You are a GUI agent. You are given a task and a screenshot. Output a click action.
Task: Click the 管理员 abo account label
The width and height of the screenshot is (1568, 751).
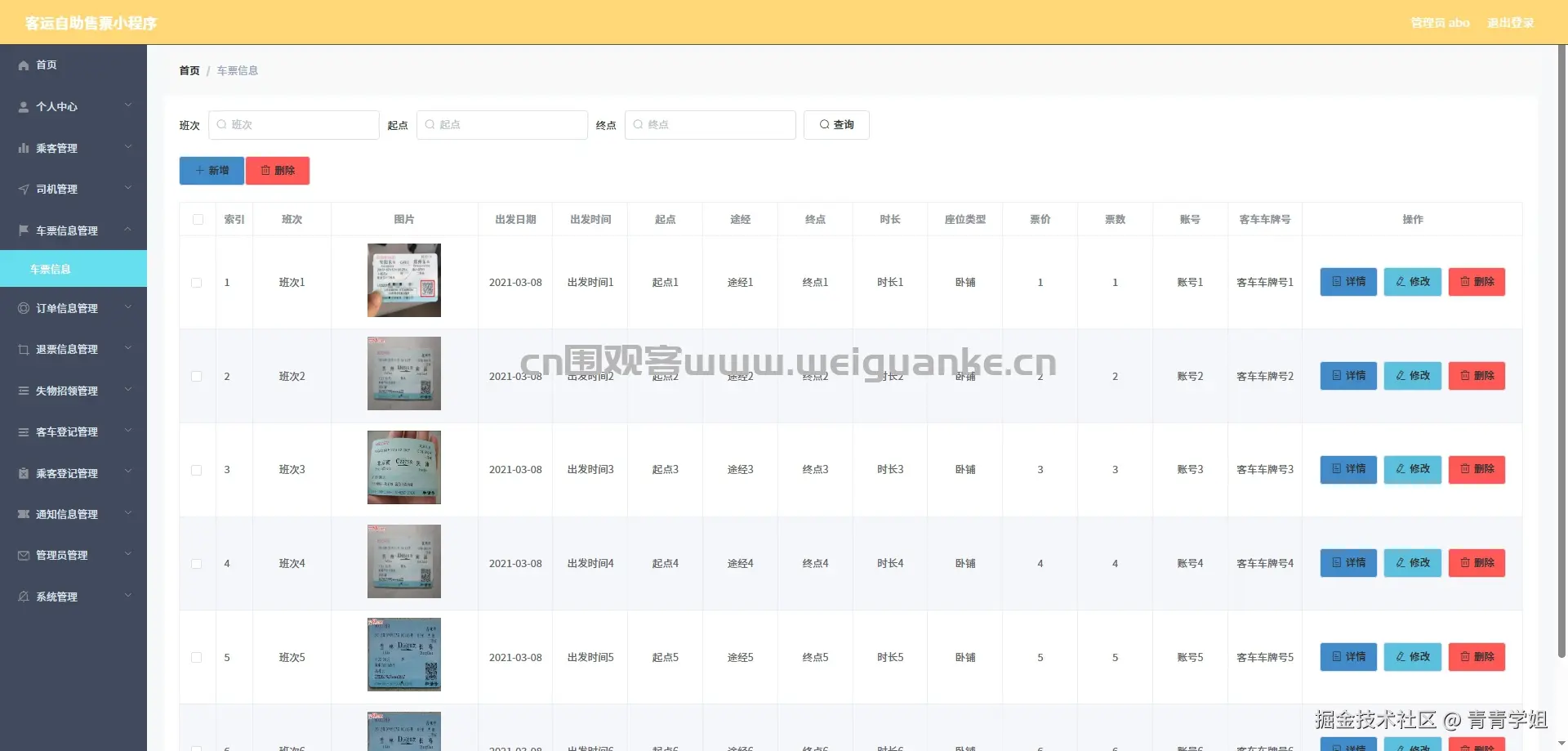click(1440, 23)
